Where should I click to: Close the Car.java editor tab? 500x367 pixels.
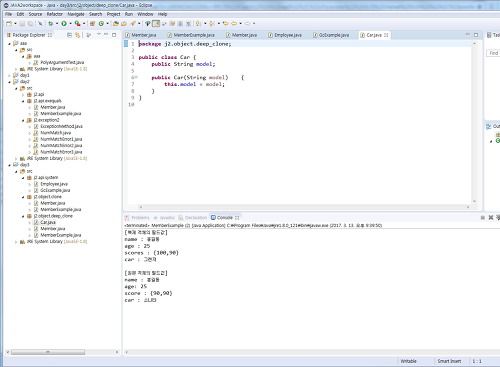point(386,35)
